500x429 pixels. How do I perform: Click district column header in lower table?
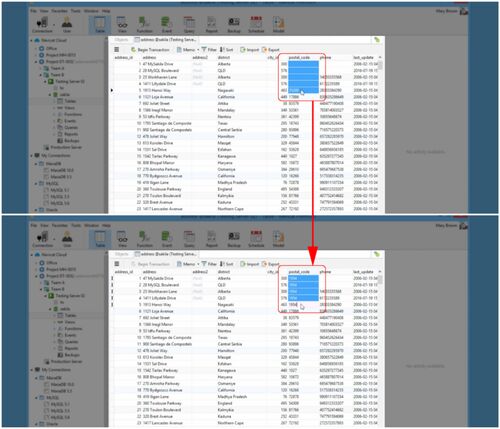(x=223, y=272)
